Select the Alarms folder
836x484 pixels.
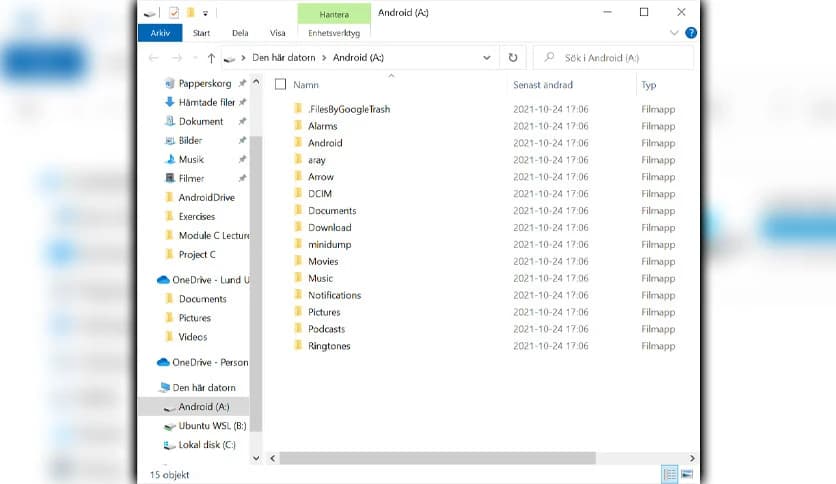point(323,126)
